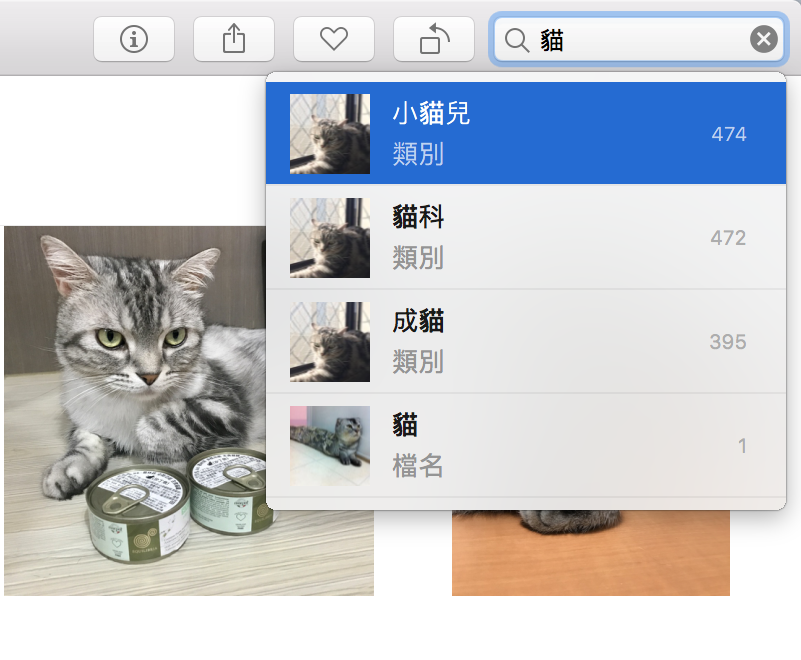Click the thumbnail beside 貓科
This screenshot has height=660, width=801.
330,238
